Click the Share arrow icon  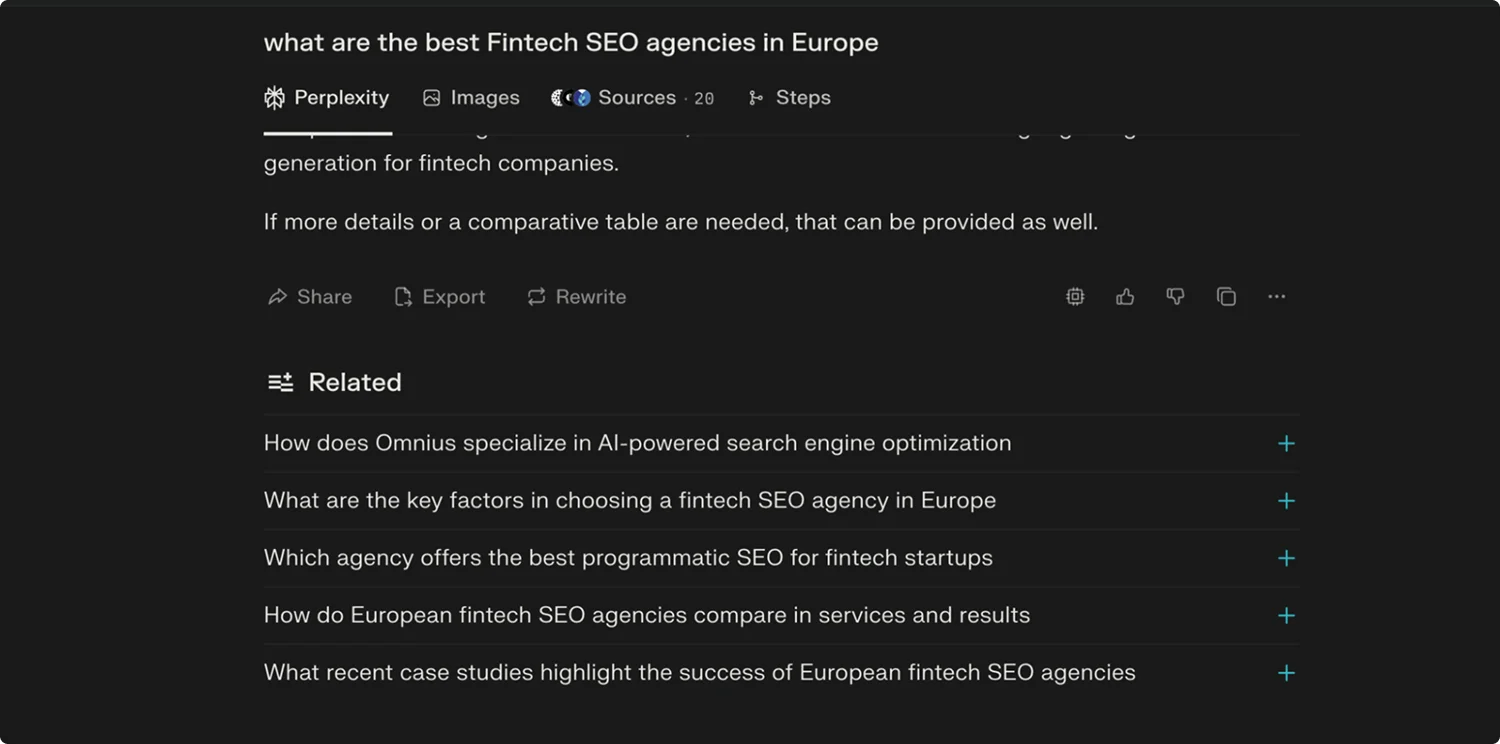(277, 297)
